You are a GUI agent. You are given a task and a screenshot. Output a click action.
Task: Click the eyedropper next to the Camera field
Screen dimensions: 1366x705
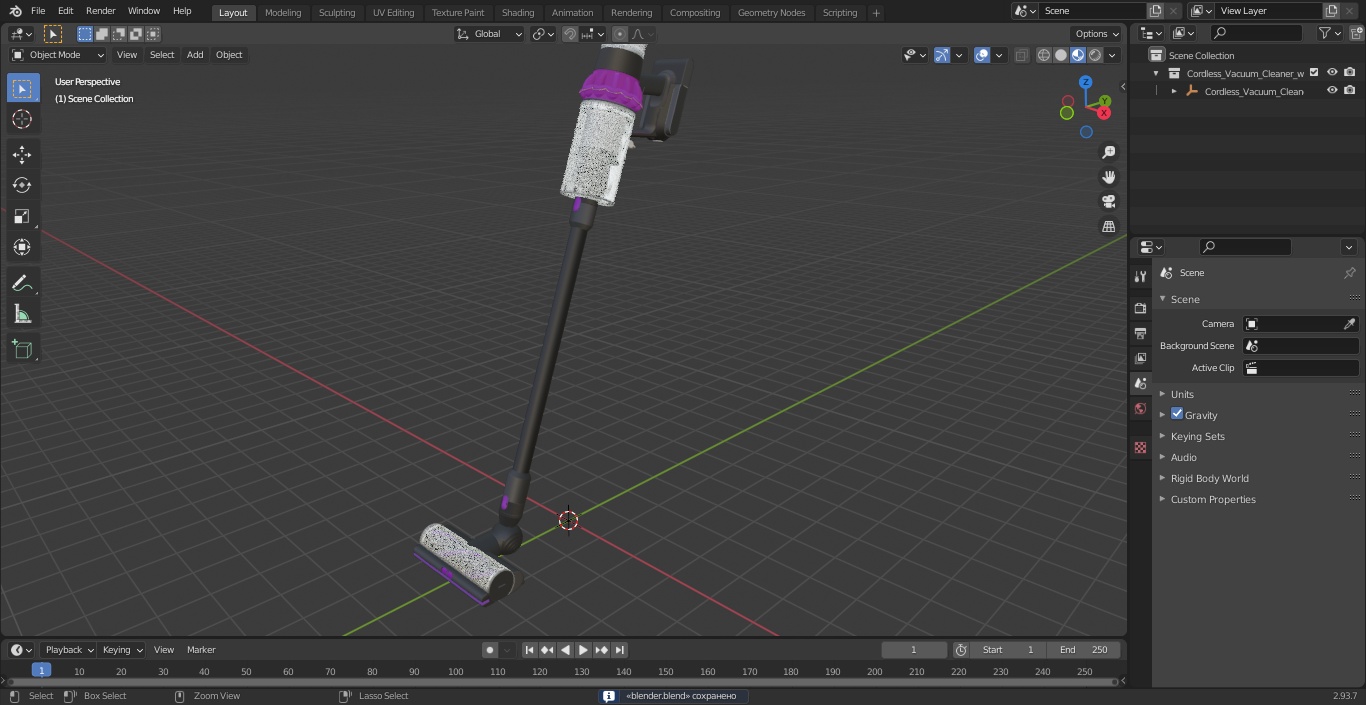[x=1349, y=324]
